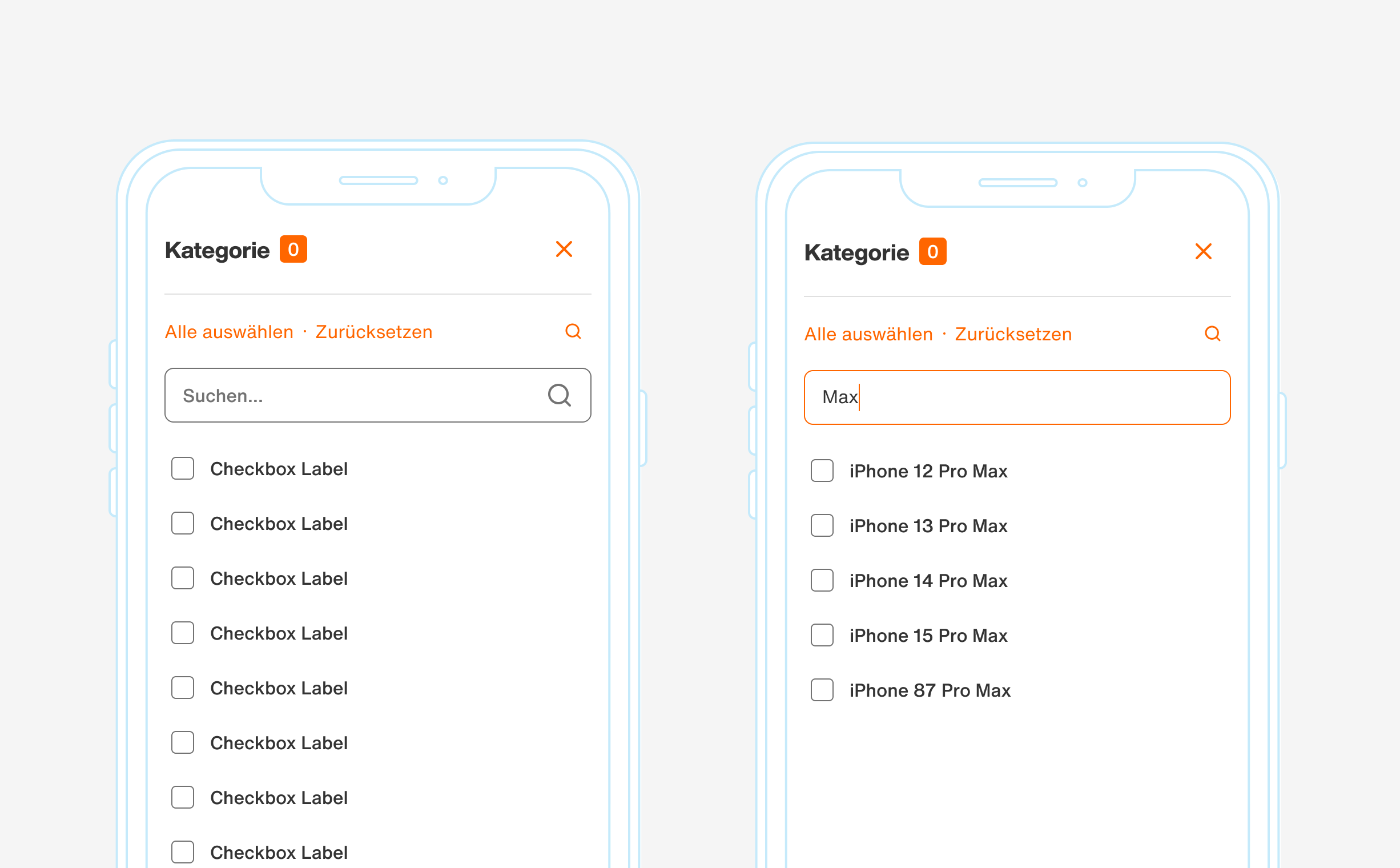Click the orange 0 badge next to left Kategorie
The width and height of the screenshot is (1400, 868).
[295, 248]
